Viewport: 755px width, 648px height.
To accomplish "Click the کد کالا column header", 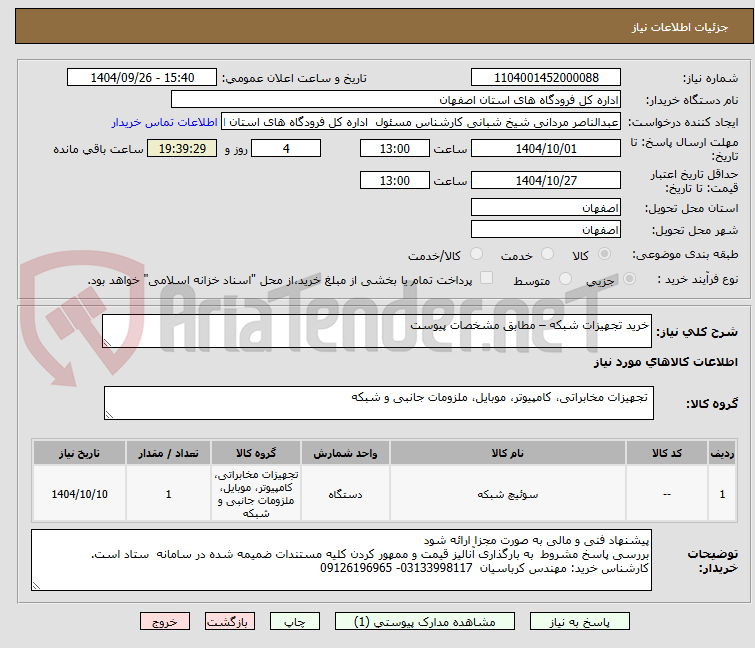I will point(667,453).
